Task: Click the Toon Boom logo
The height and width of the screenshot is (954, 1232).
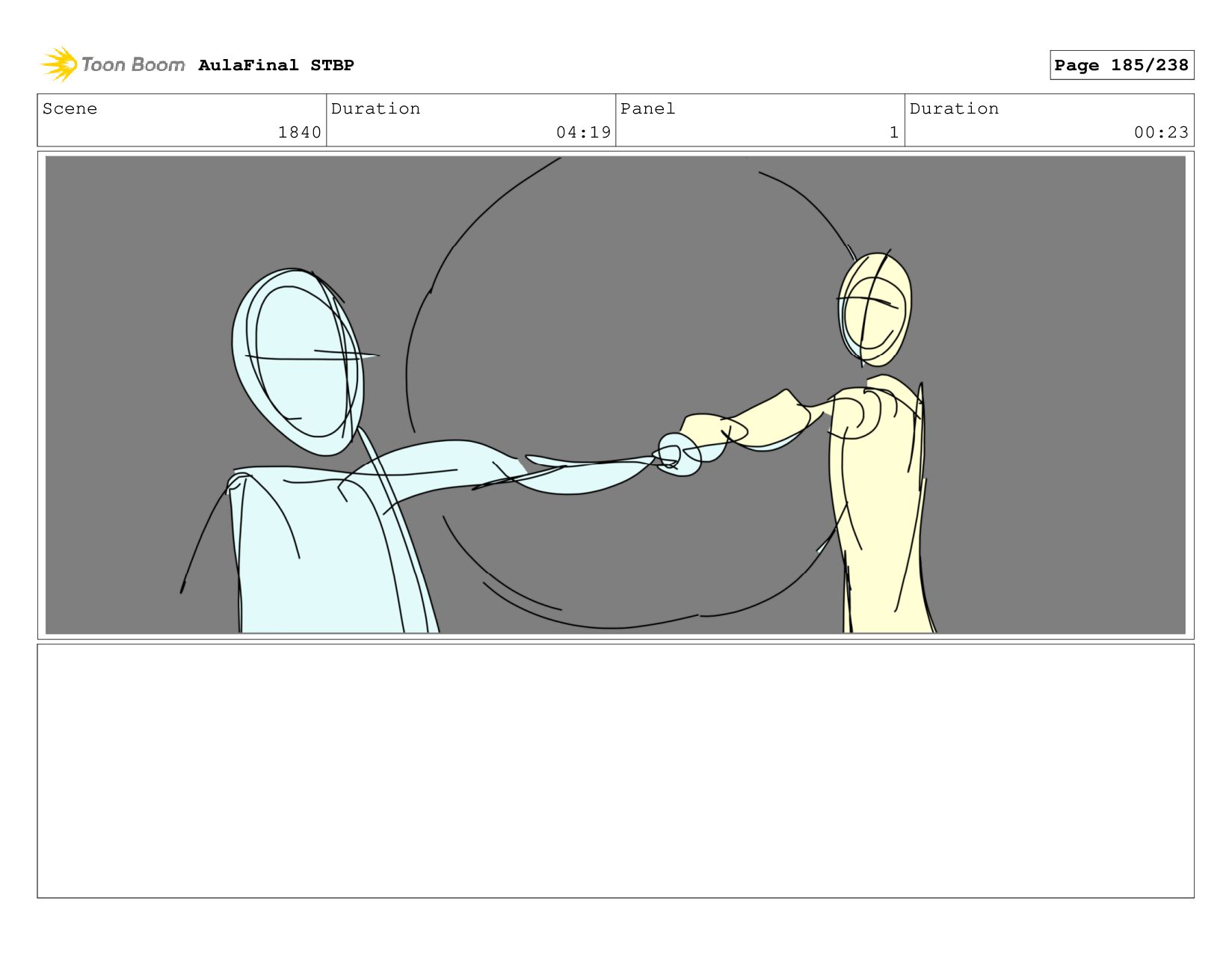Action: [113, 64]
